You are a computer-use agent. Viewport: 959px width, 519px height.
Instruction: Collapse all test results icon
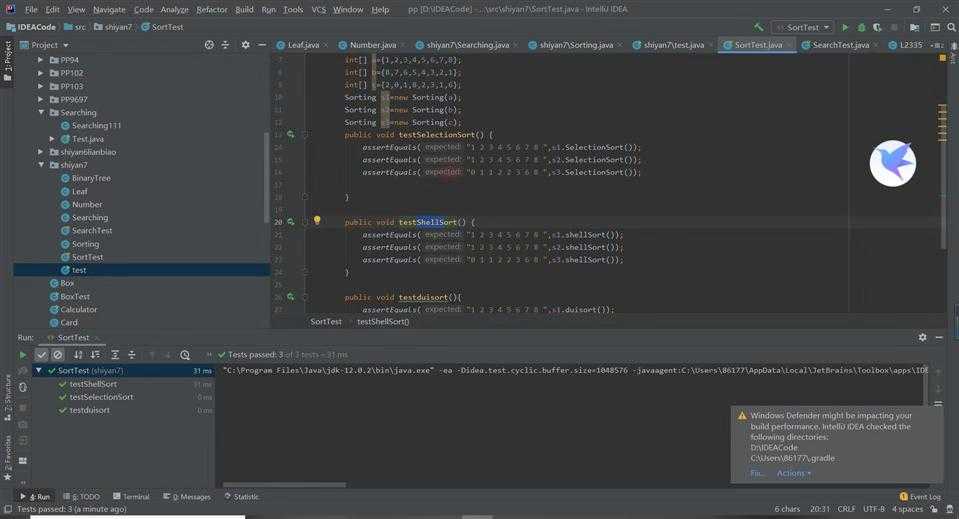131,355
